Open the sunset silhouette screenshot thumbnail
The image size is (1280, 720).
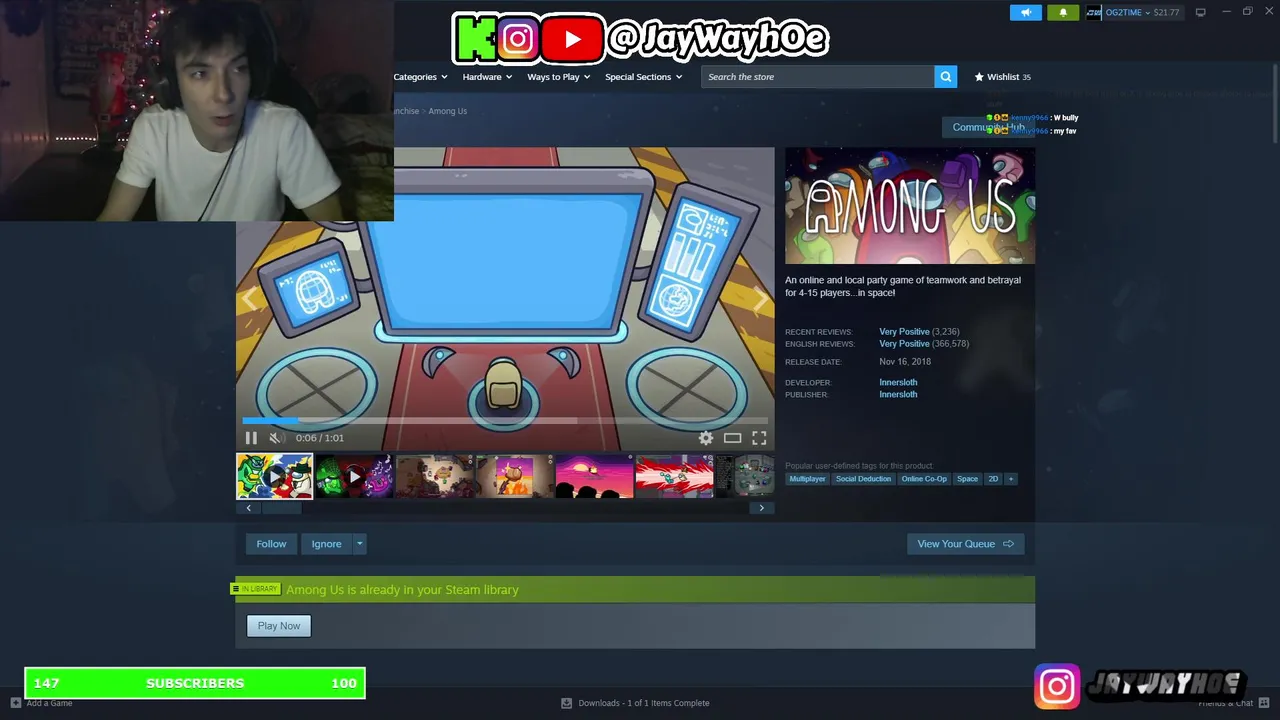tap(594, 477)
